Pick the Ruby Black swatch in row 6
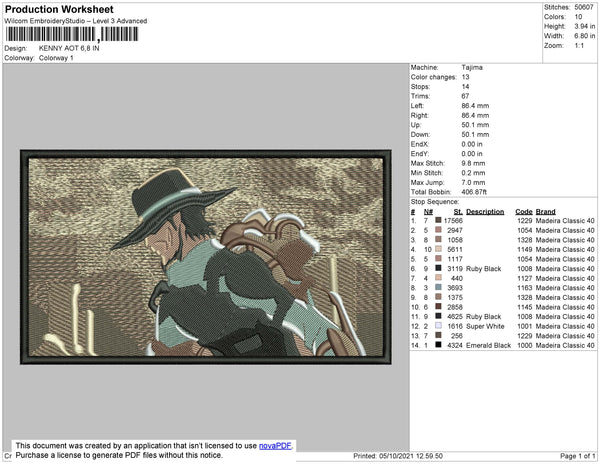 pyautogui.click(x=438, y=269)
